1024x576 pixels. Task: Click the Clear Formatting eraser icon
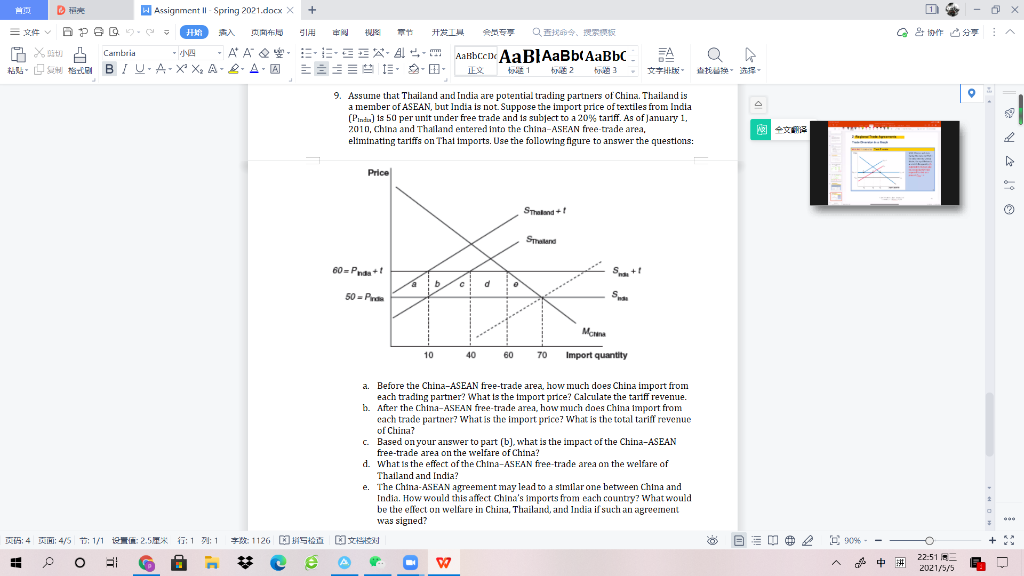[x=264, y=53]
